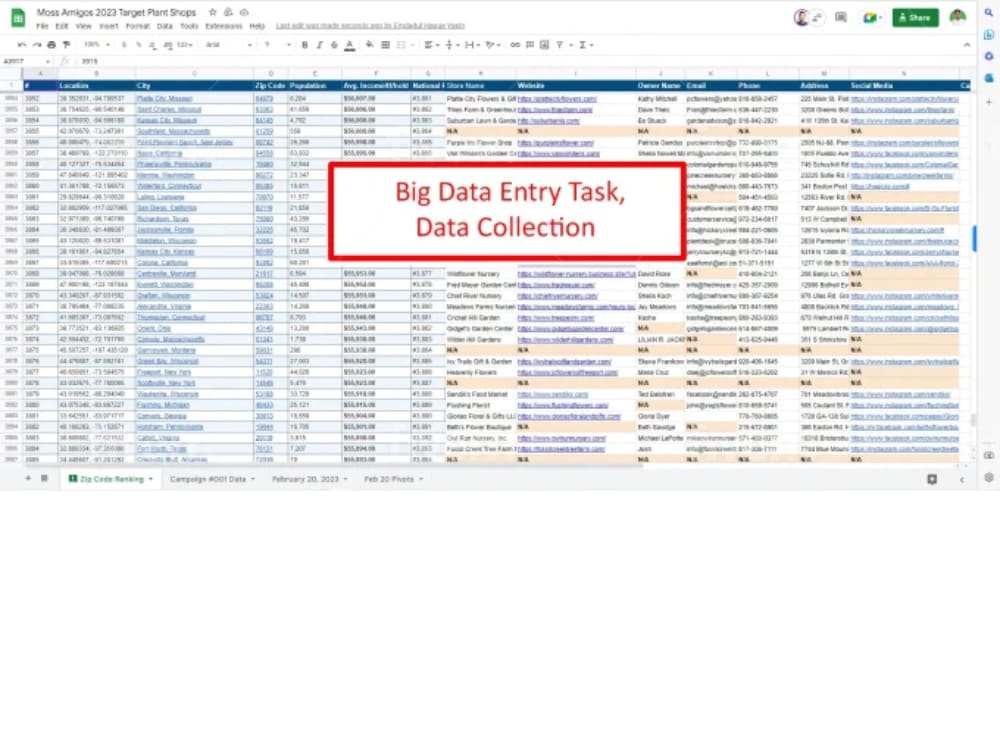Open the comment history icon

coord(841,18)
